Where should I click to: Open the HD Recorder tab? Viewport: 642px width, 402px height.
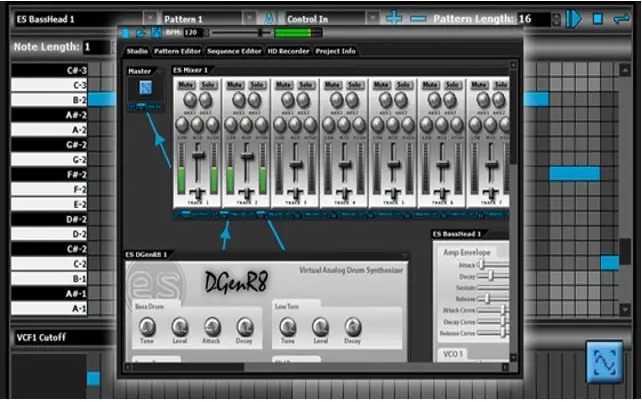pyautogui.click(x=288, y=50)
